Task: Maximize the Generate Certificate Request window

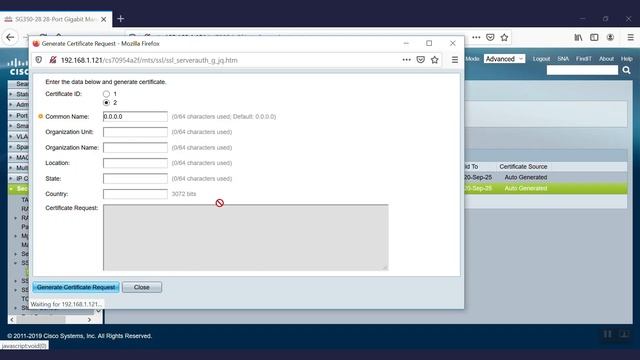Action: [429, 43]
